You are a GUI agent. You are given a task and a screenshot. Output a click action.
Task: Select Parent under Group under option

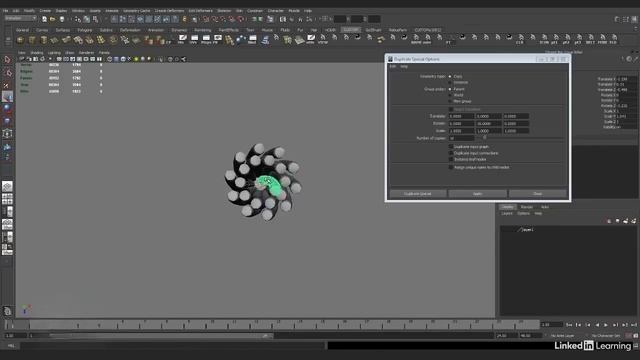pyautogui.click(x=450, y=89)
